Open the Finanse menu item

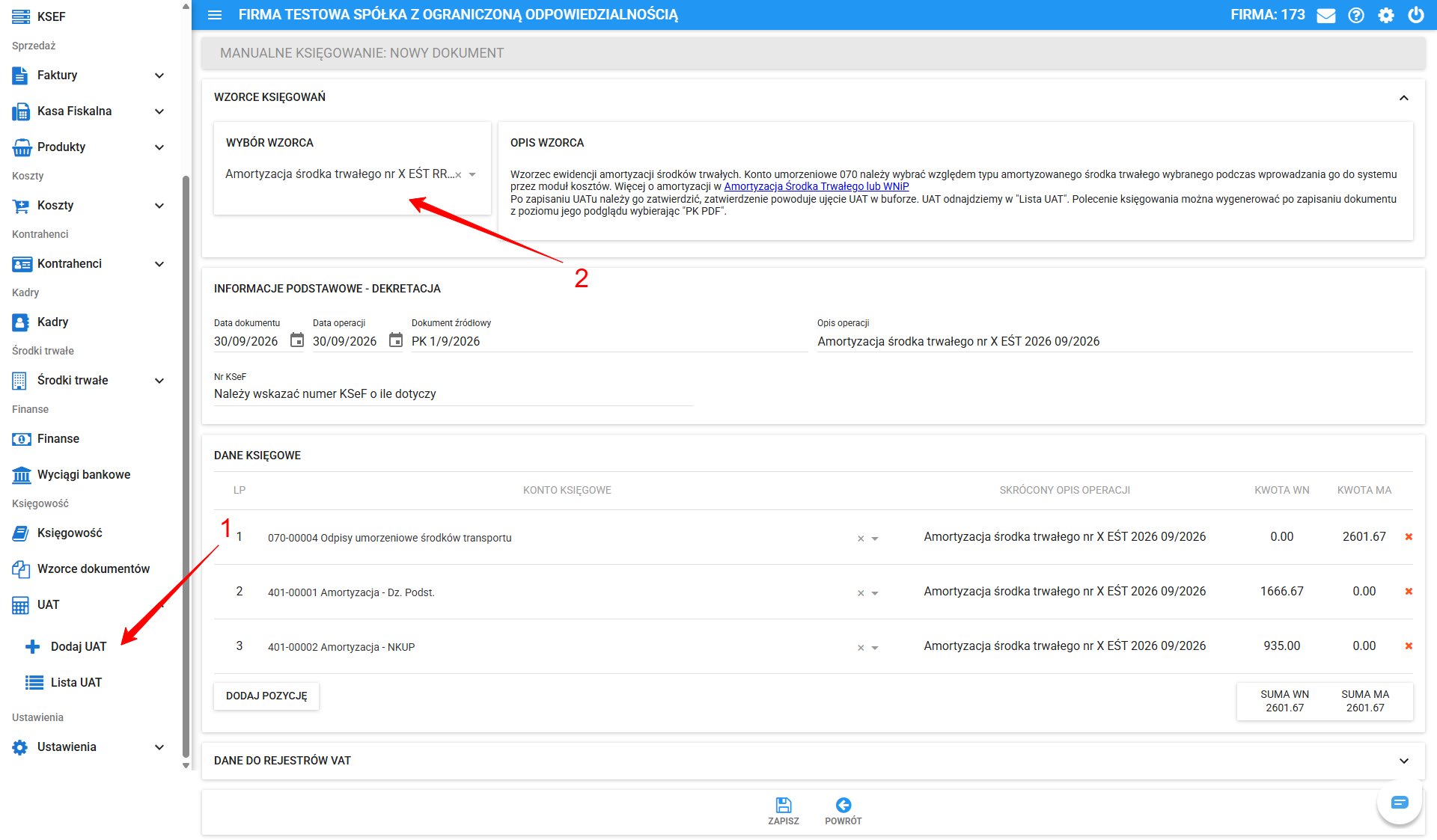tap(58, 439)
